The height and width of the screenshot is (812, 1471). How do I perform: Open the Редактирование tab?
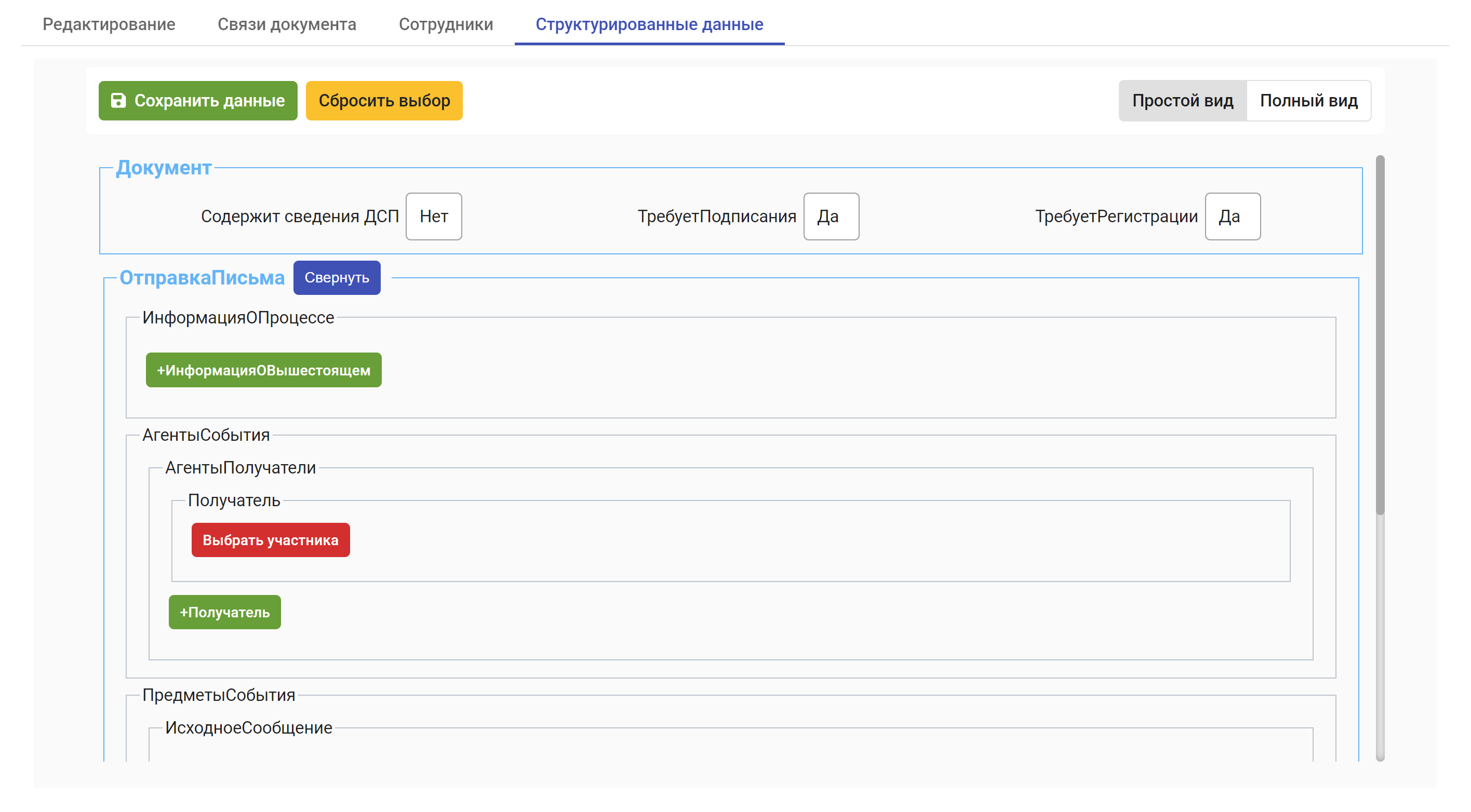pos(109,24)
